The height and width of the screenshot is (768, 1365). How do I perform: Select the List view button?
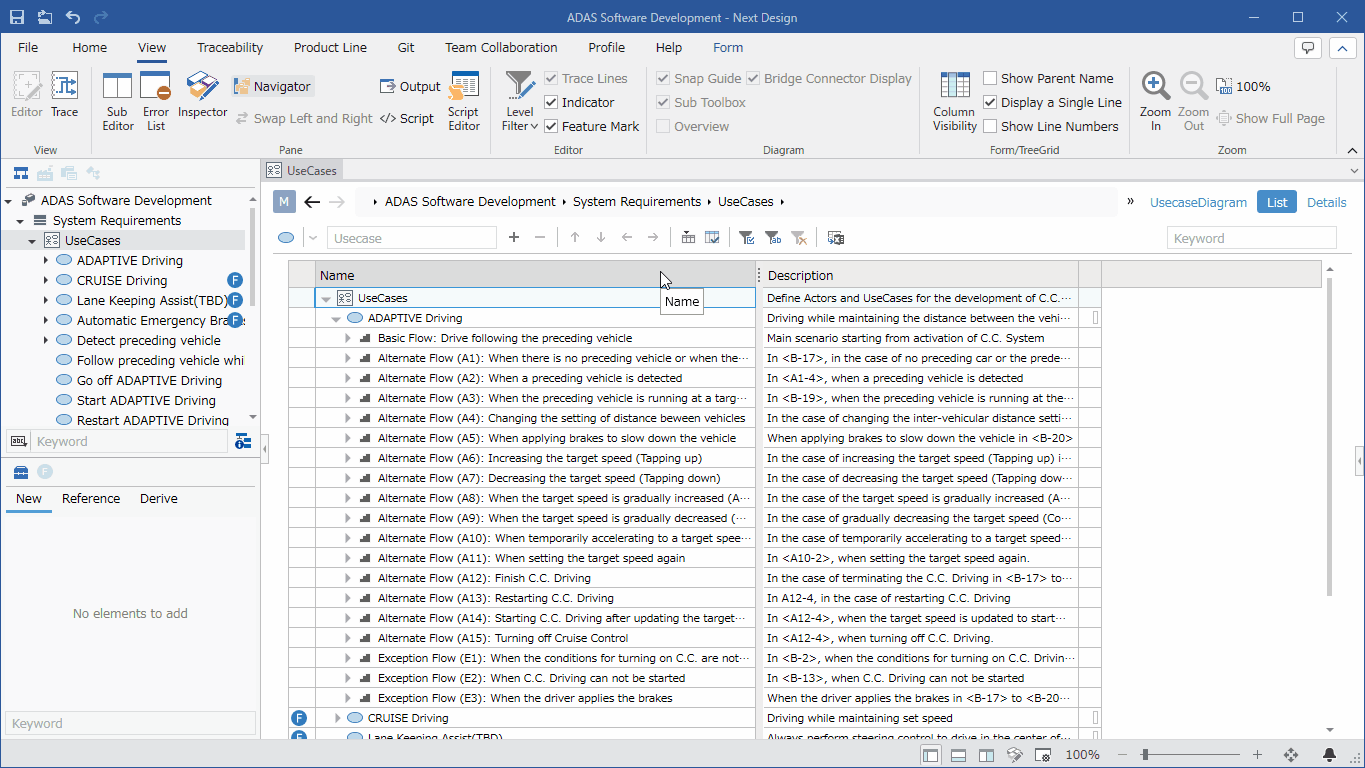pyautogui.click(x=1277, y=202)
